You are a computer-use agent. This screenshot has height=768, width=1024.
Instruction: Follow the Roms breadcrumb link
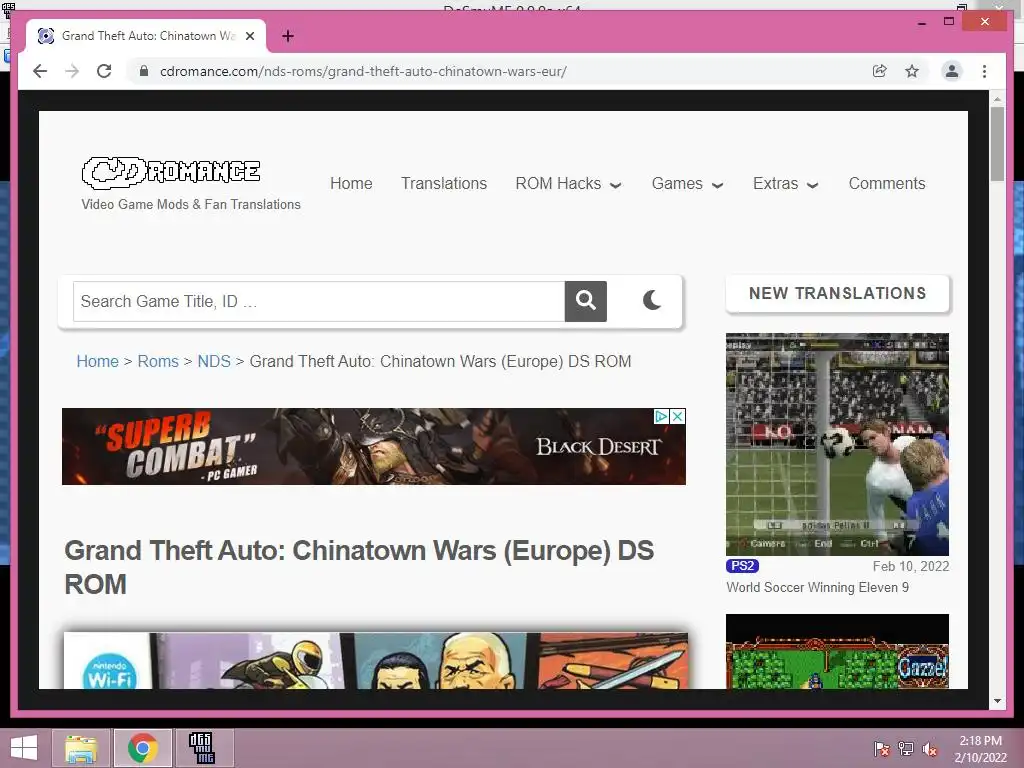point(158,361)
